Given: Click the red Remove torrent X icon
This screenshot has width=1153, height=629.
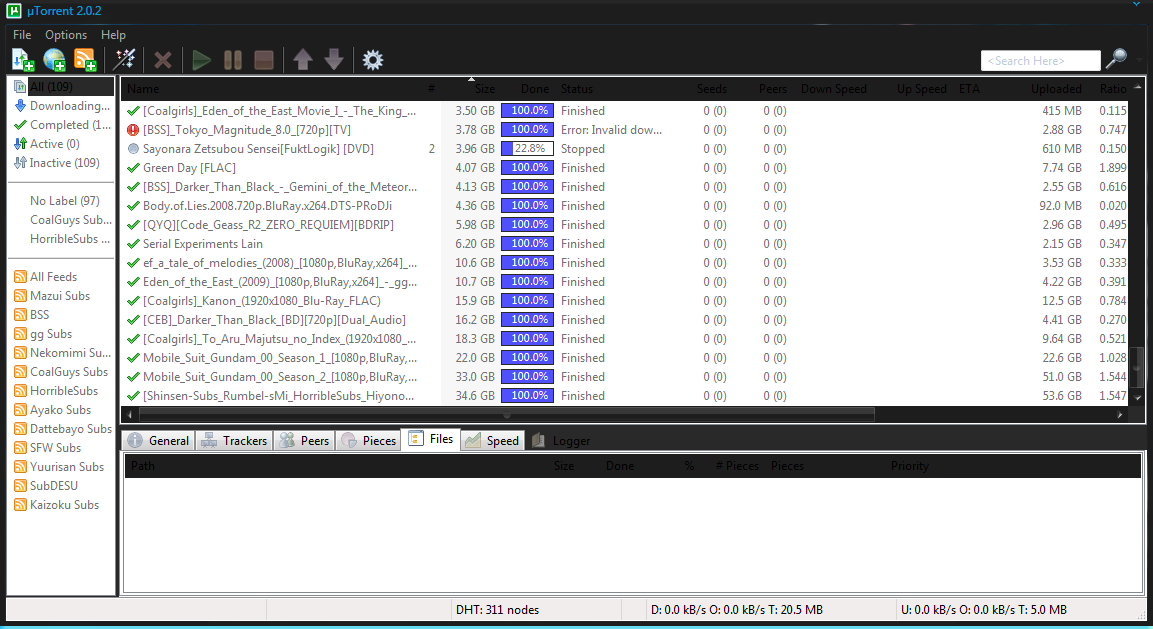Looking at the screenshot, I should tap(163, 60).
